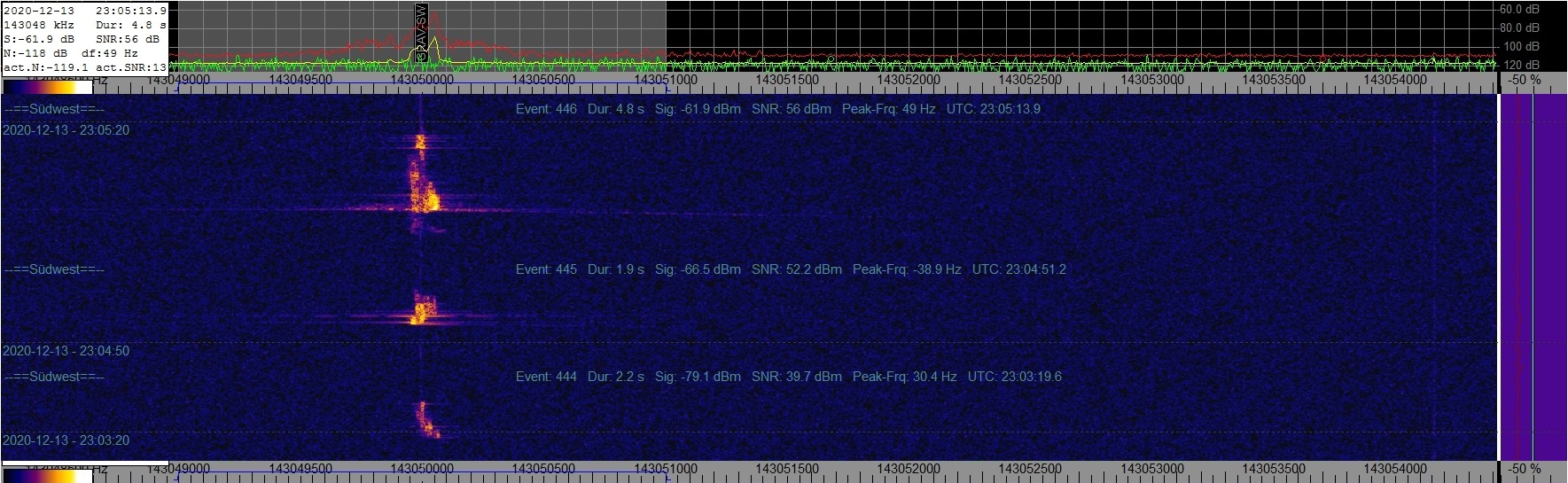
Task: Click the 2020-12-13 - 23:03:20 timestamp label
Action: tap(66, 440)
